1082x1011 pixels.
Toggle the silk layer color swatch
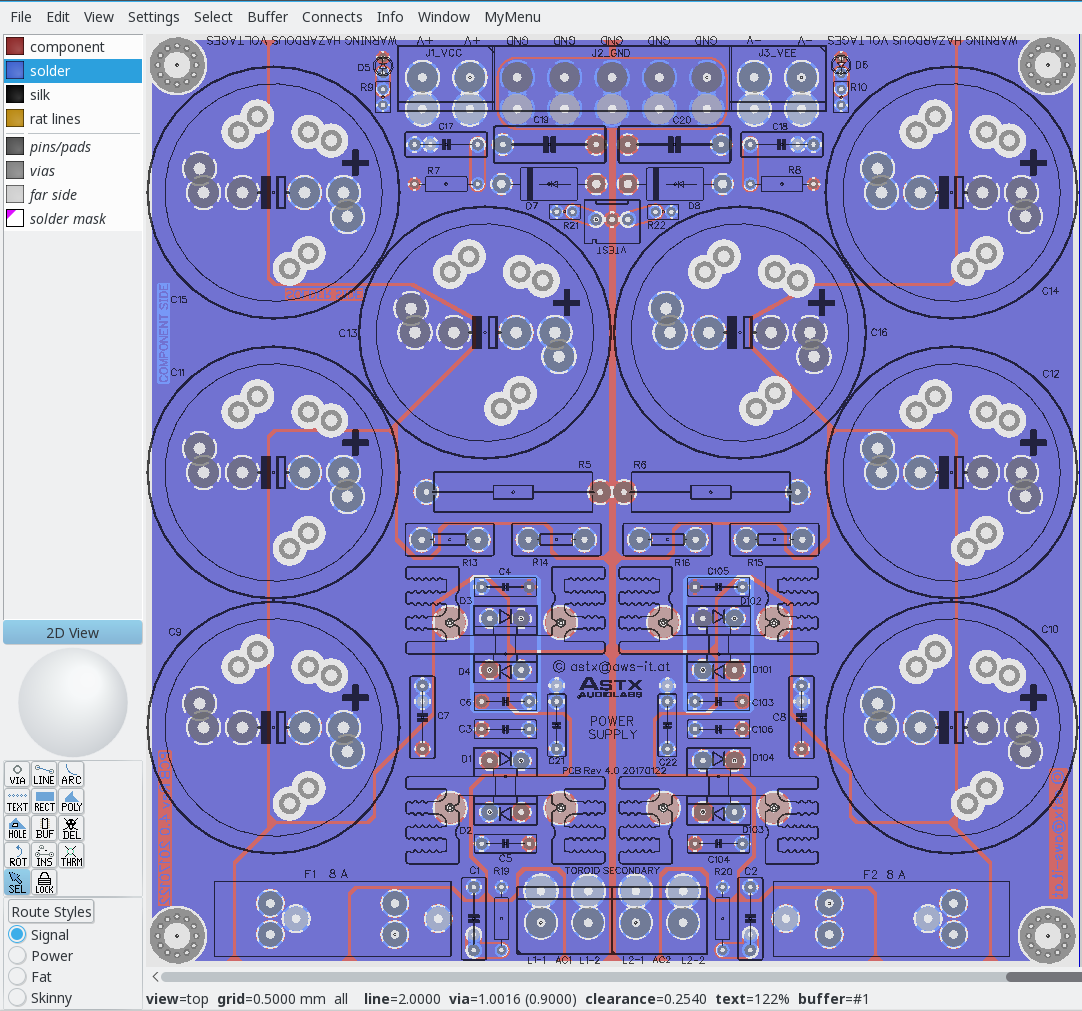(15, 95)
